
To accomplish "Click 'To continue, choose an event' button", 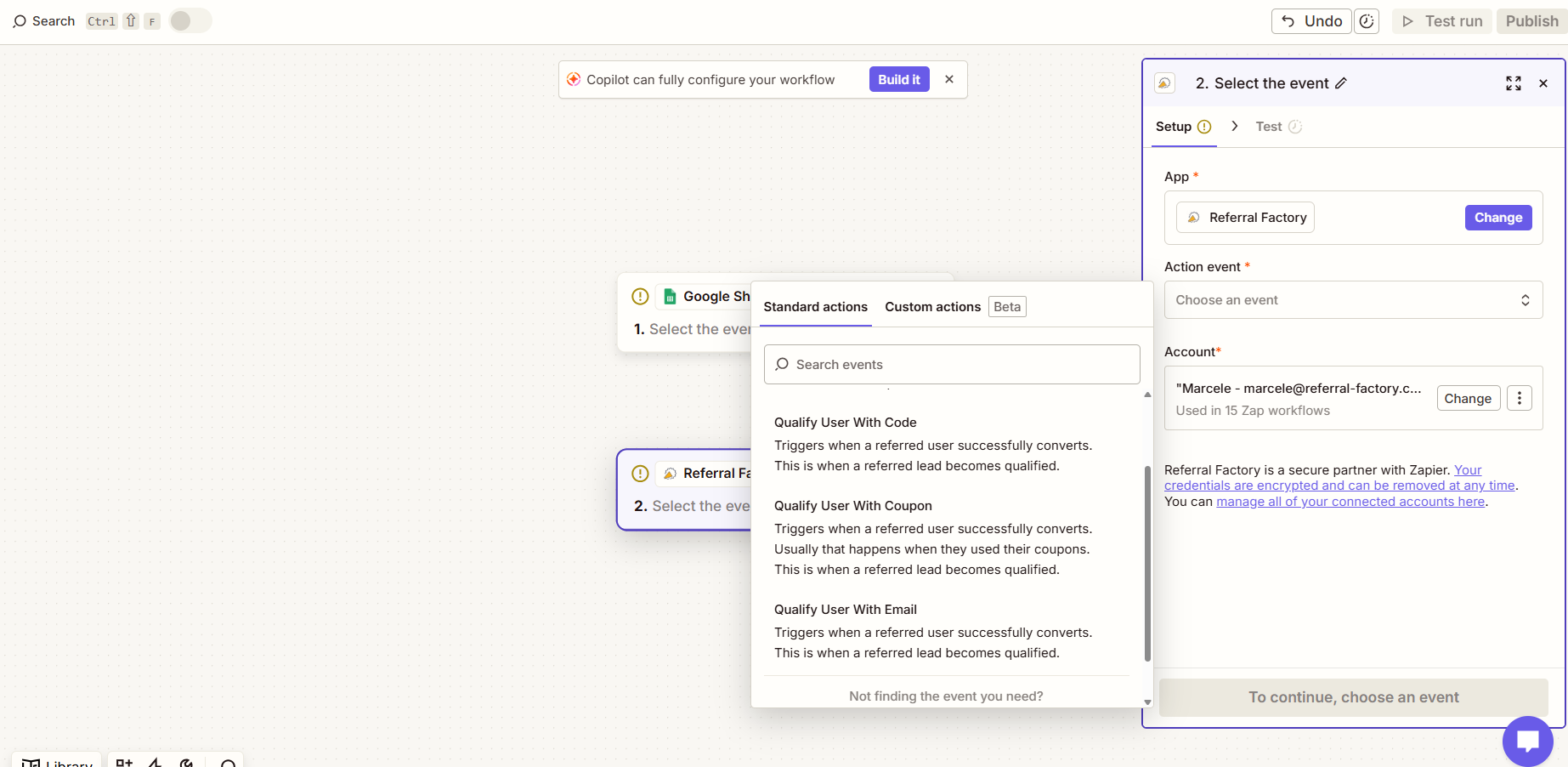I will pos(1353,697).
